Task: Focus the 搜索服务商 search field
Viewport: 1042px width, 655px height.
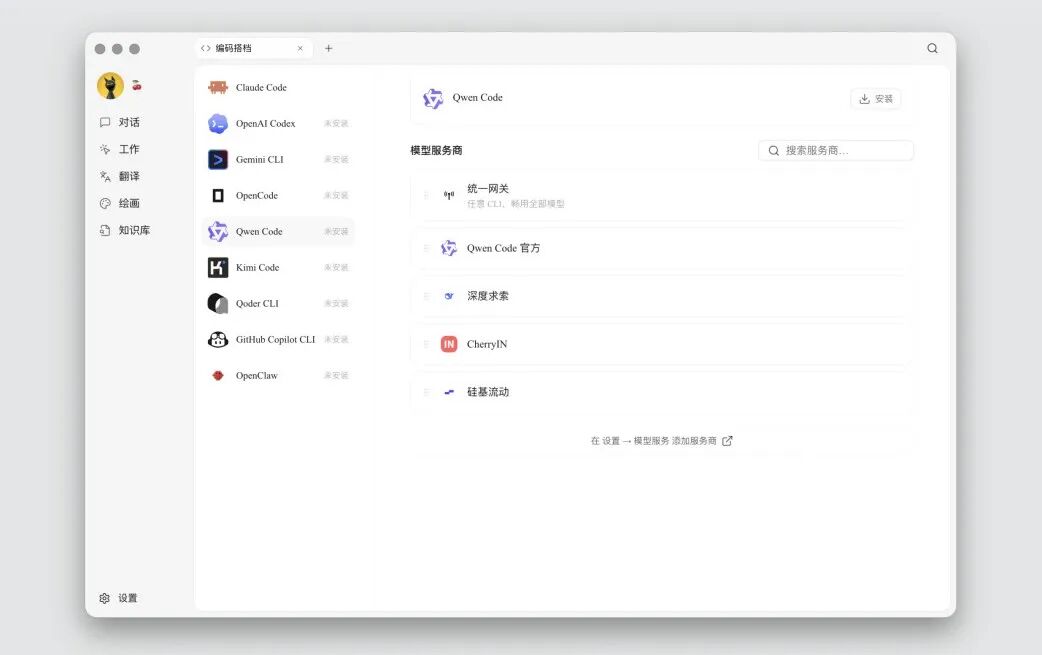Action: click(x=836, y=151)
